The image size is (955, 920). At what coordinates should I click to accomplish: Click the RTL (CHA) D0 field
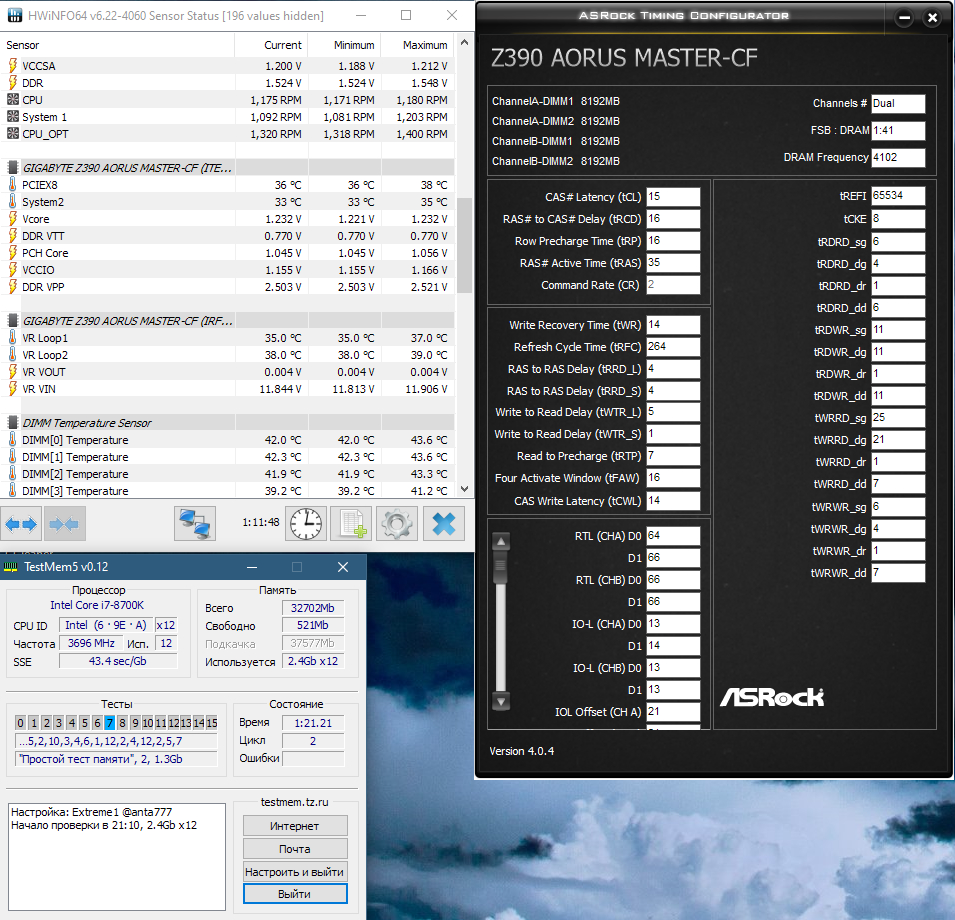point(673,536)
